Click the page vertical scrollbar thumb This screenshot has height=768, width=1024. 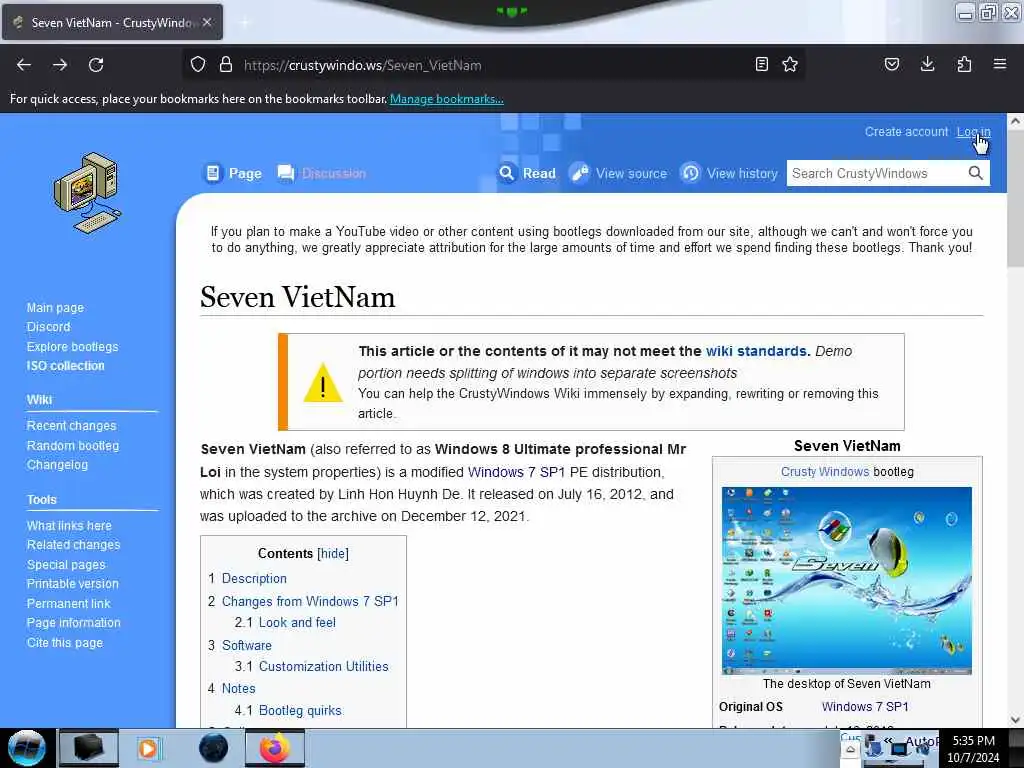1015,199
